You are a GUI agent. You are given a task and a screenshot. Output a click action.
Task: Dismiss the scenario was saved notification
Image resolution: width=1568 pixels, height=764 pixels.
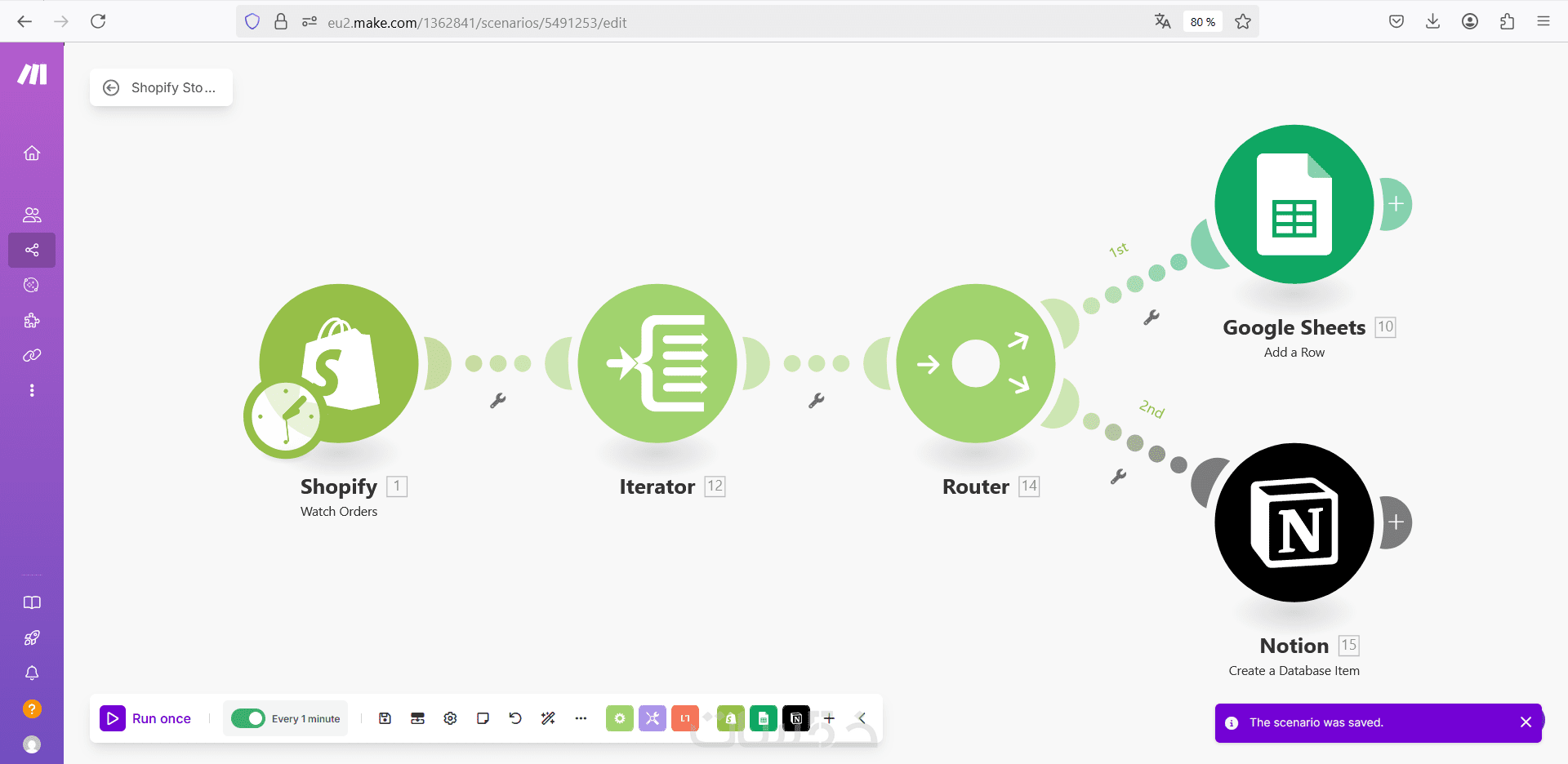[1526, 722]
